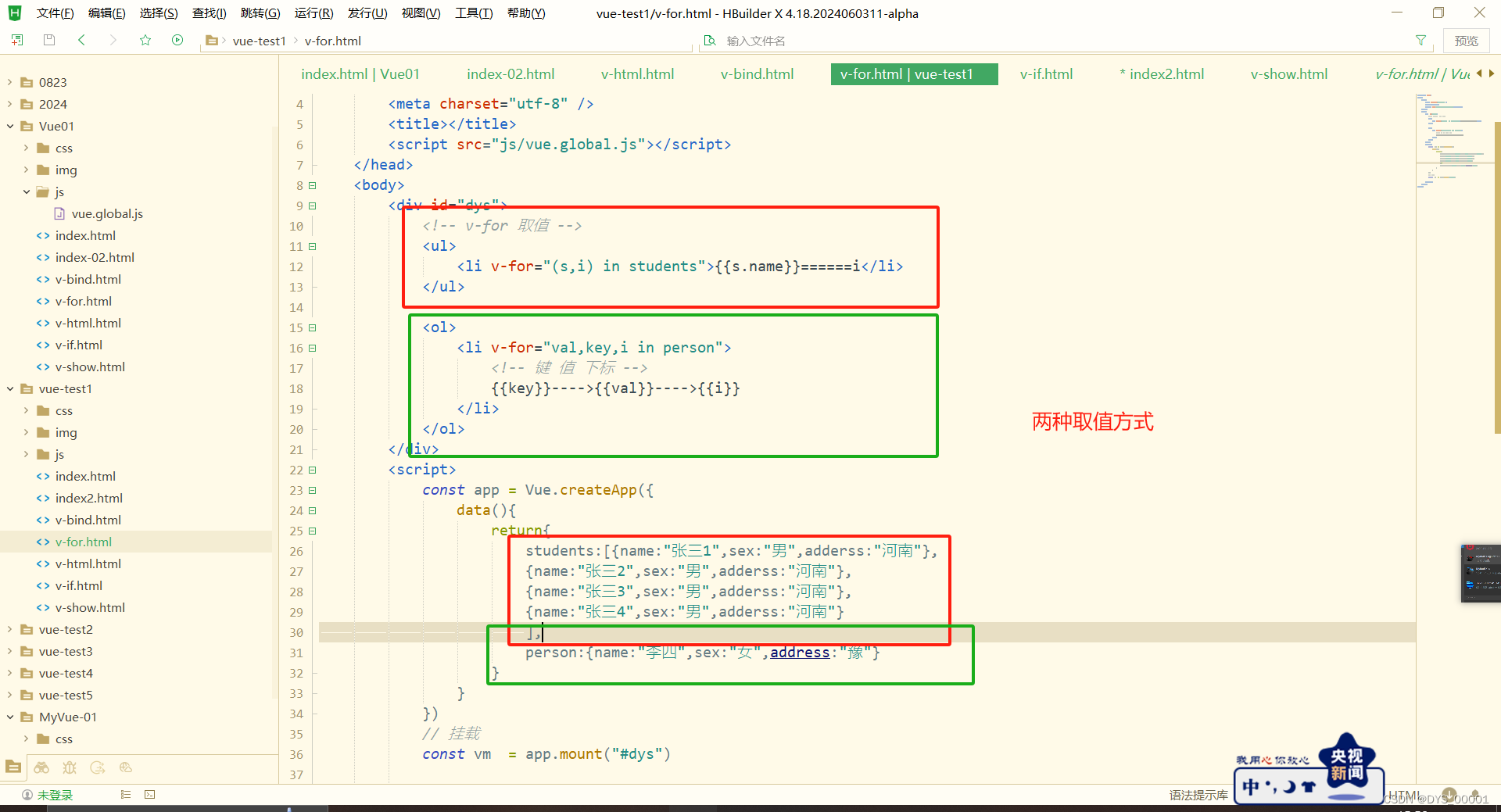Toggle code fold marker on line 24

coord(313,510)
